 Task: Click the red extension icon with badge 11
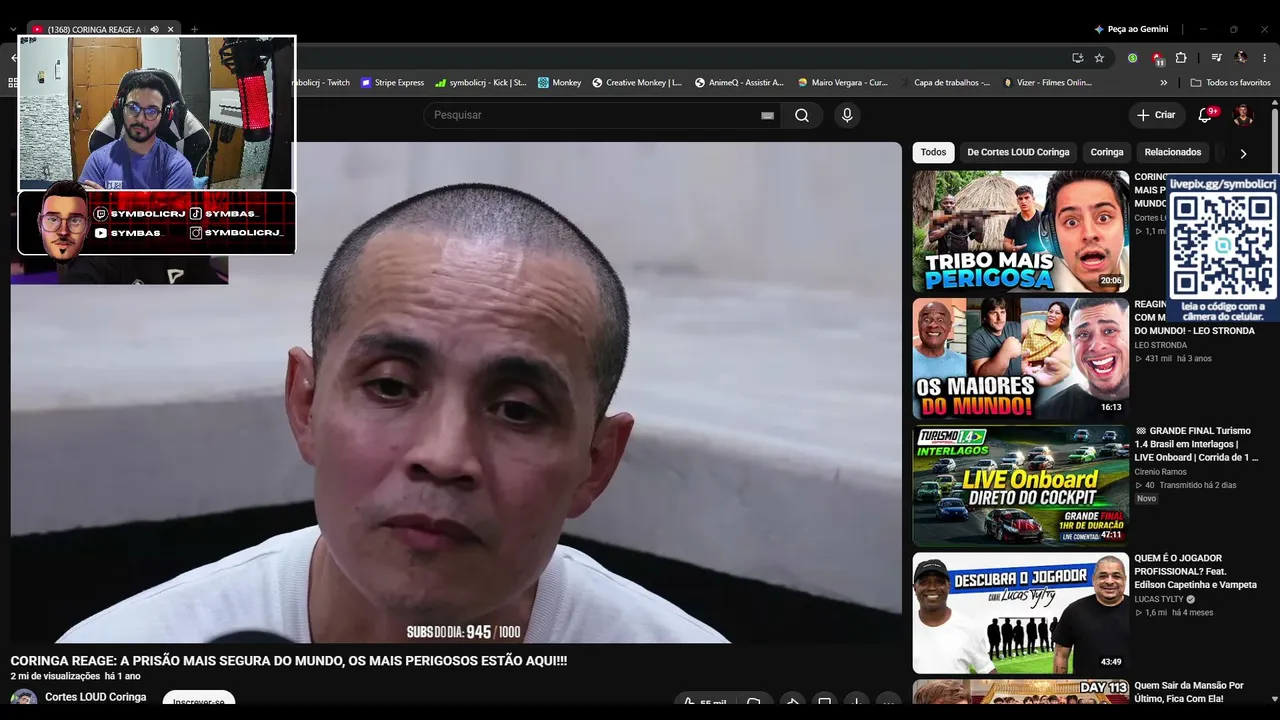coord(1157,58)
